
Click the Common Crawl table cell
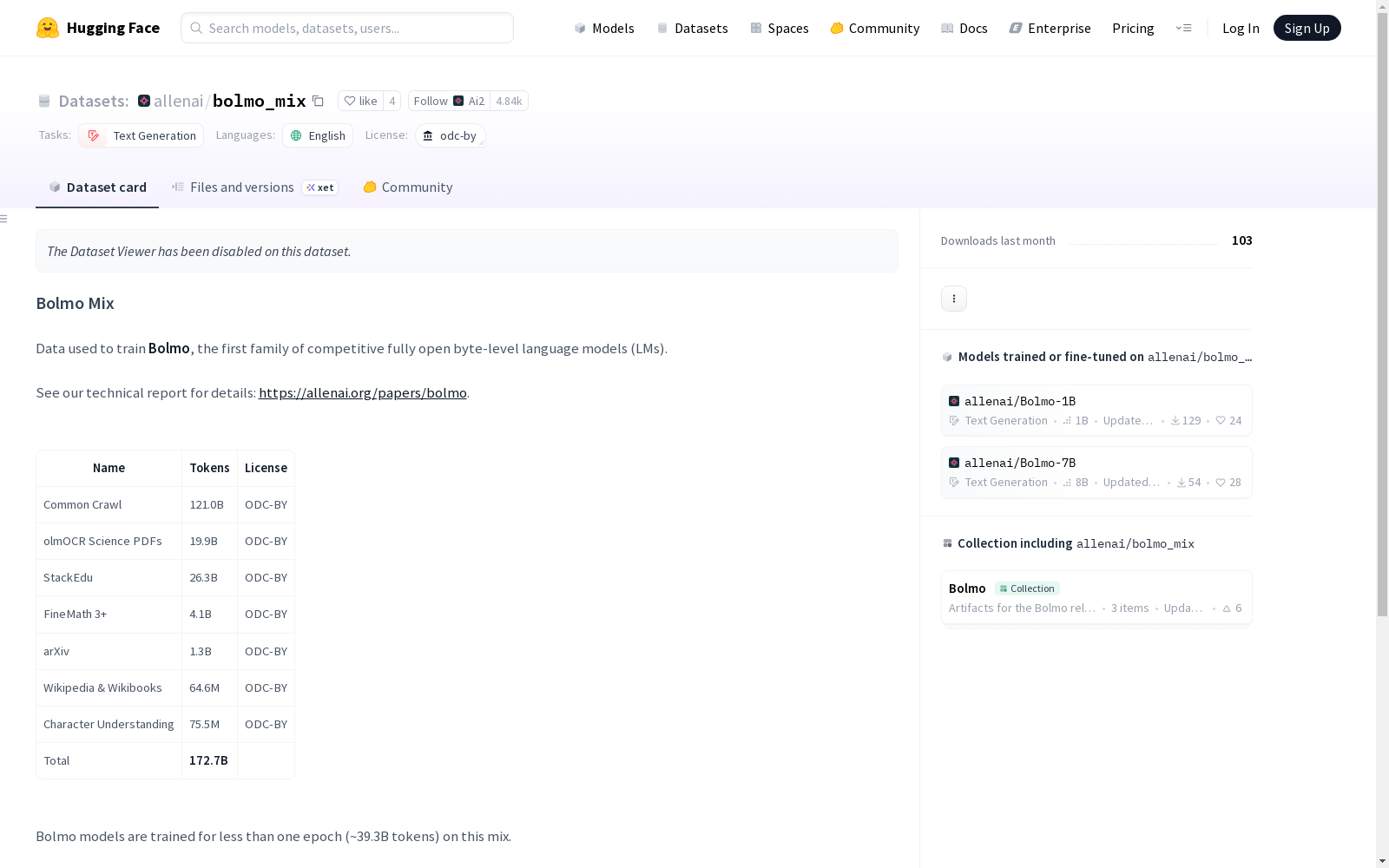(x=109, y=504)
